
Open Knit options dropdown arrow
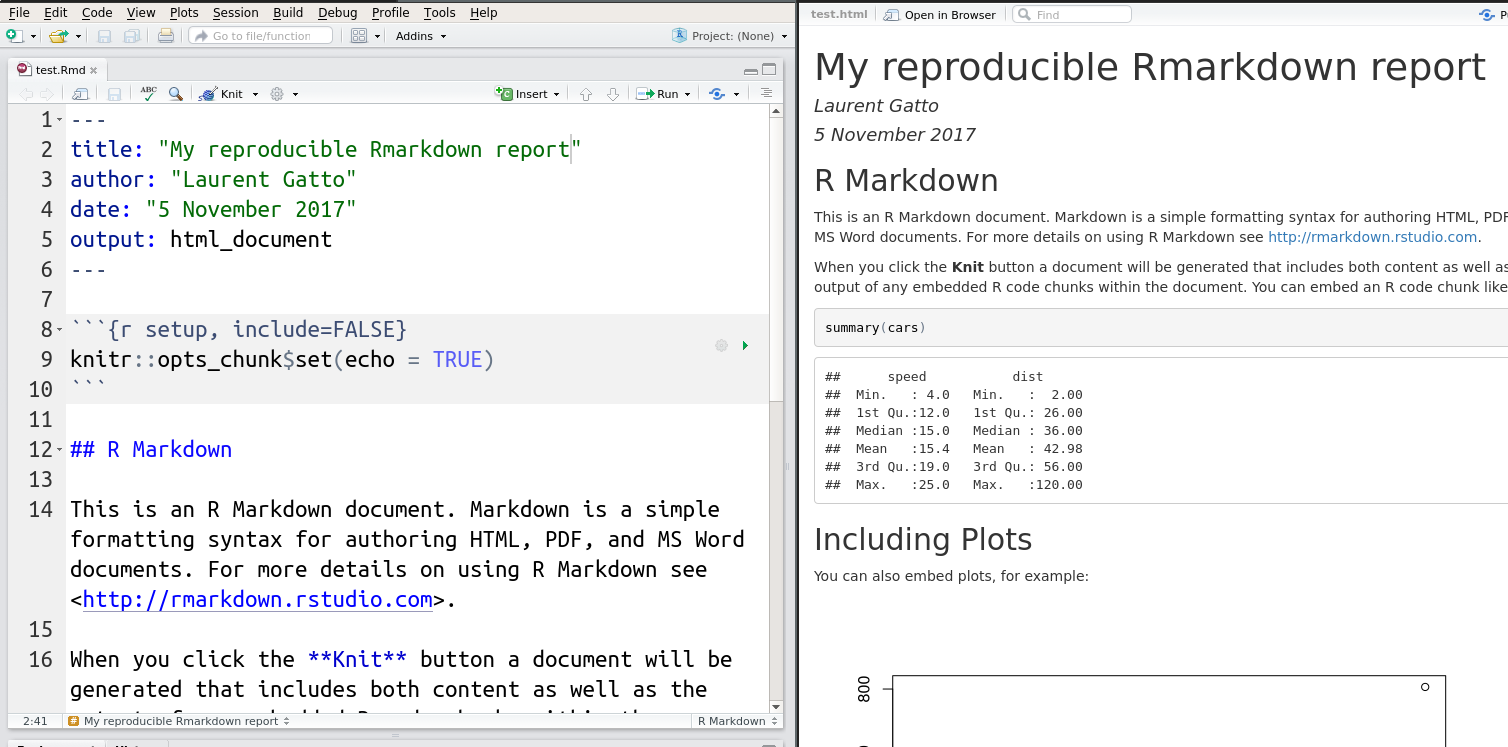pyautogui.click(x=255, y=94)
